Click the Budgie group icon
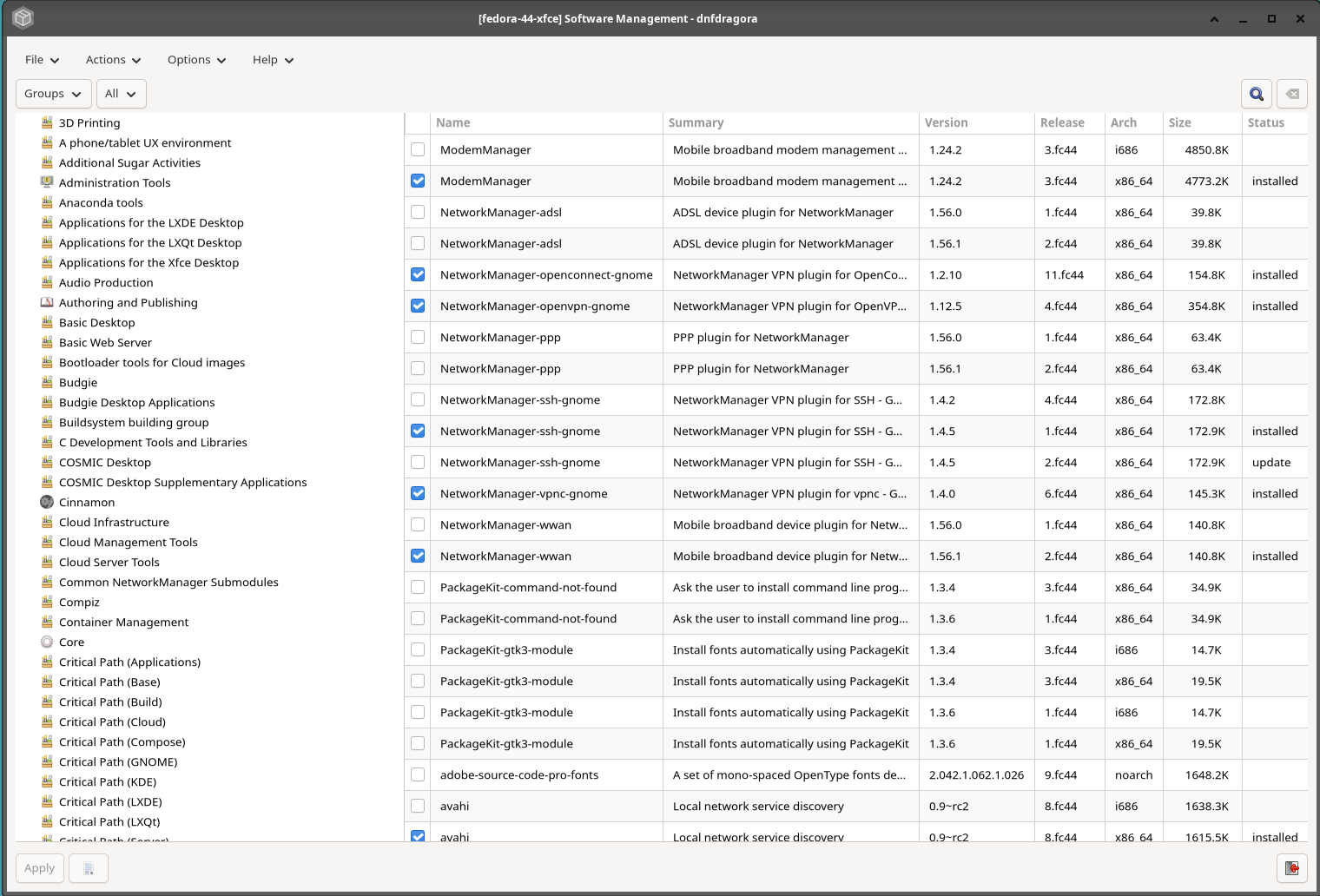This screenshot has height=896, width=1320. point(47,382)
